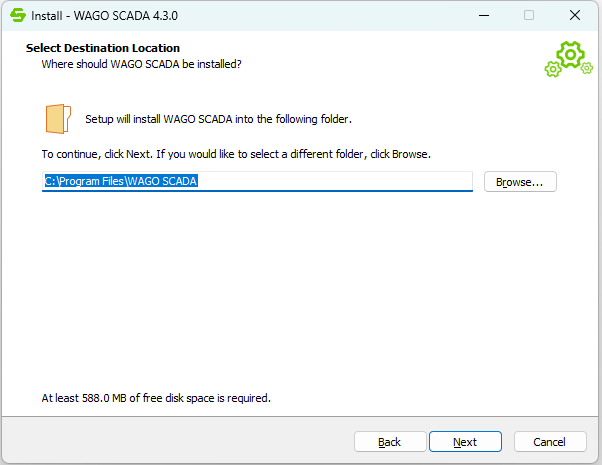Click the WAGO SCADA title bar icon
The image size is (602, 465).
(17, 15)
